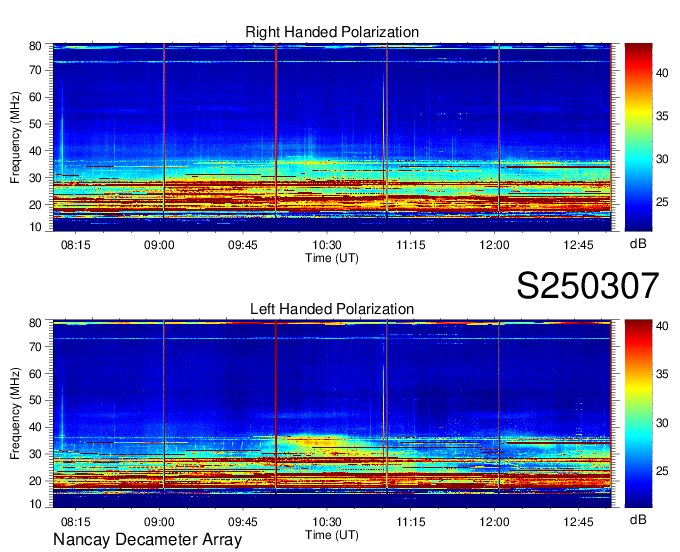Image resolution: width=680 pixels, height=552 pixels.
Task: Click "10" frequency tick of left-handed plot
Action: point(35,504)
